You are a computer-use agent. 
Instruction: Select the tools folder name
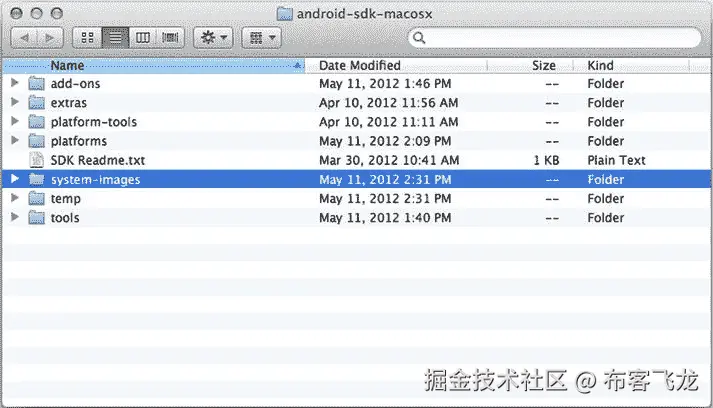[65, 218]
